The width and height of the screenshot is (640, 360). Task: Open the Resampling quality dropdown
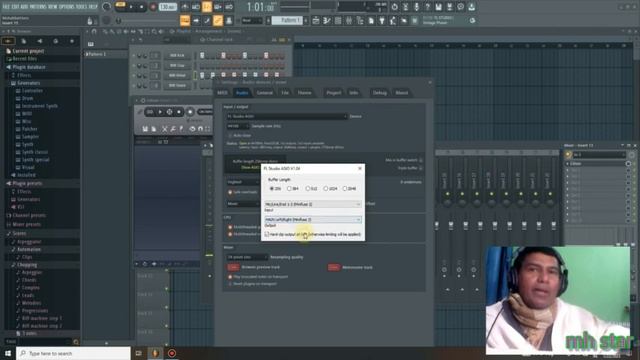pyautogui.click(x=247, y=257)
